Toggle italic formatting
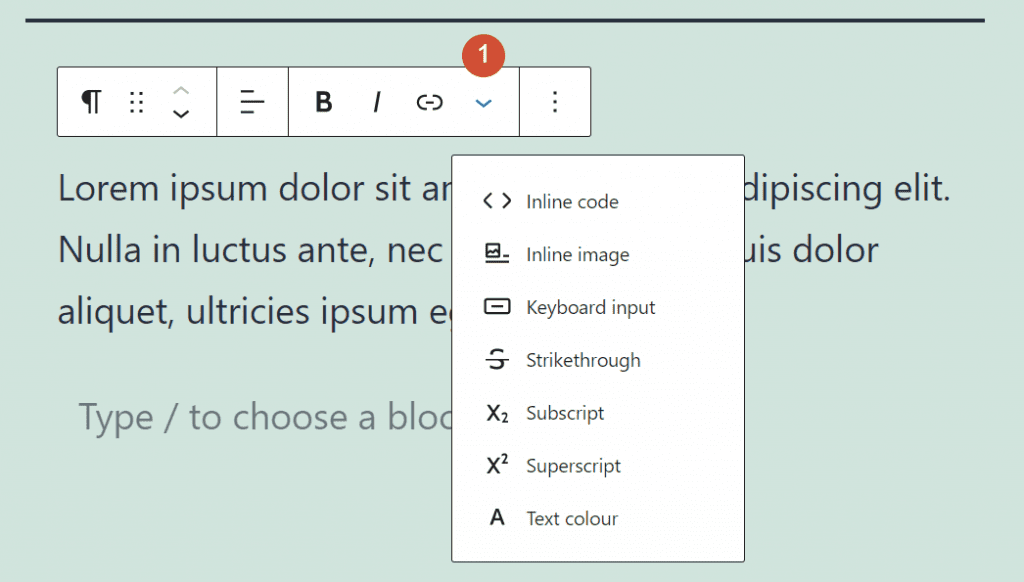The width and height of the screenshot is (1024, 582). pyautogui.click(x=376, y=101)
